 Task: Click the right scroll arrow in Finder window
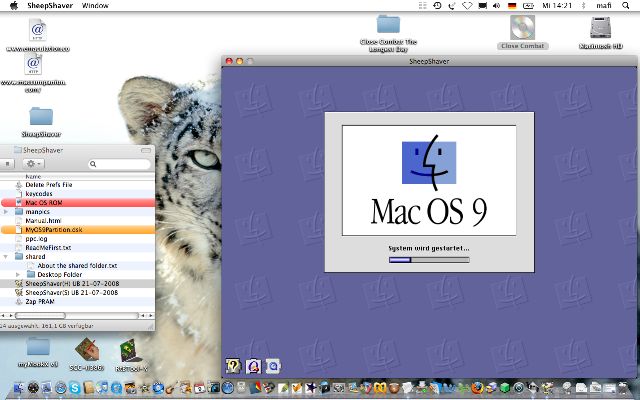[151, 316]
